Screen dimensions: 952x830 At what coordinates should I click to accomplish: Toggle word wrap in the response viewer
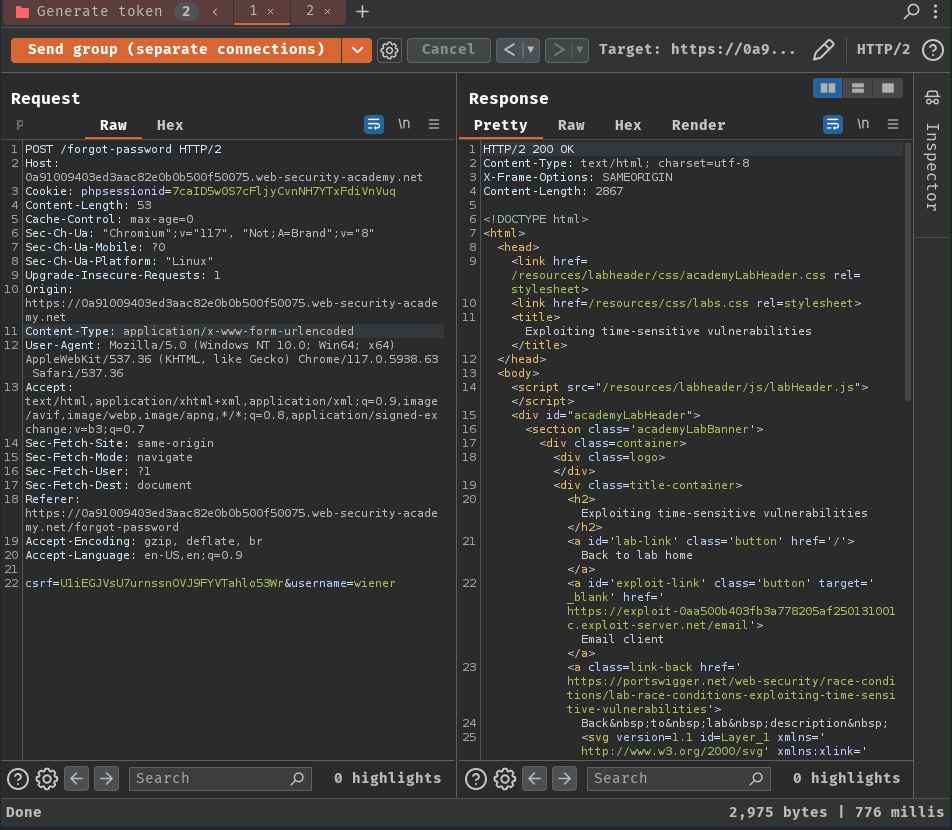pyautogui.click(x=833, y=124)
